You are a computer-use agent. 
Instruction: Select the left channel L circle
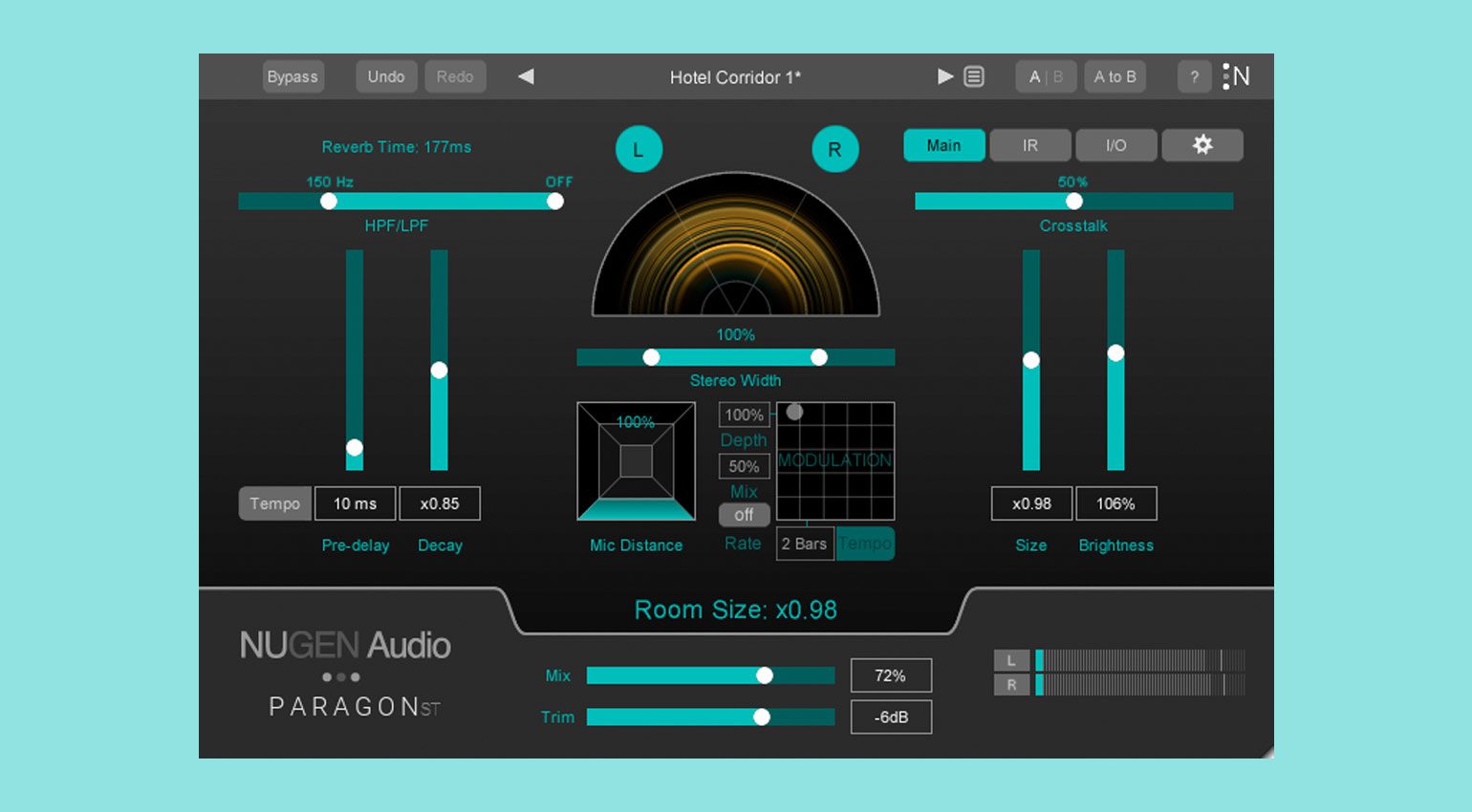[639, 149]
